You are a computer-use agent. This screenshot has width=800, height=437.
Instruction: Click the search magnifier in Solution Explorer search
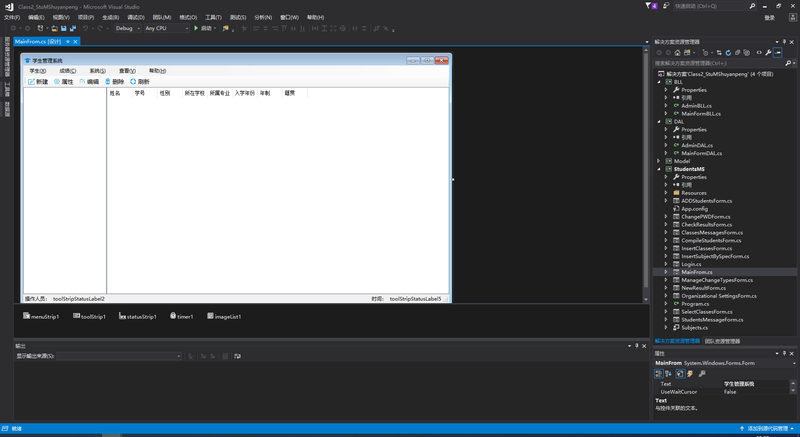tap(788, 63)
